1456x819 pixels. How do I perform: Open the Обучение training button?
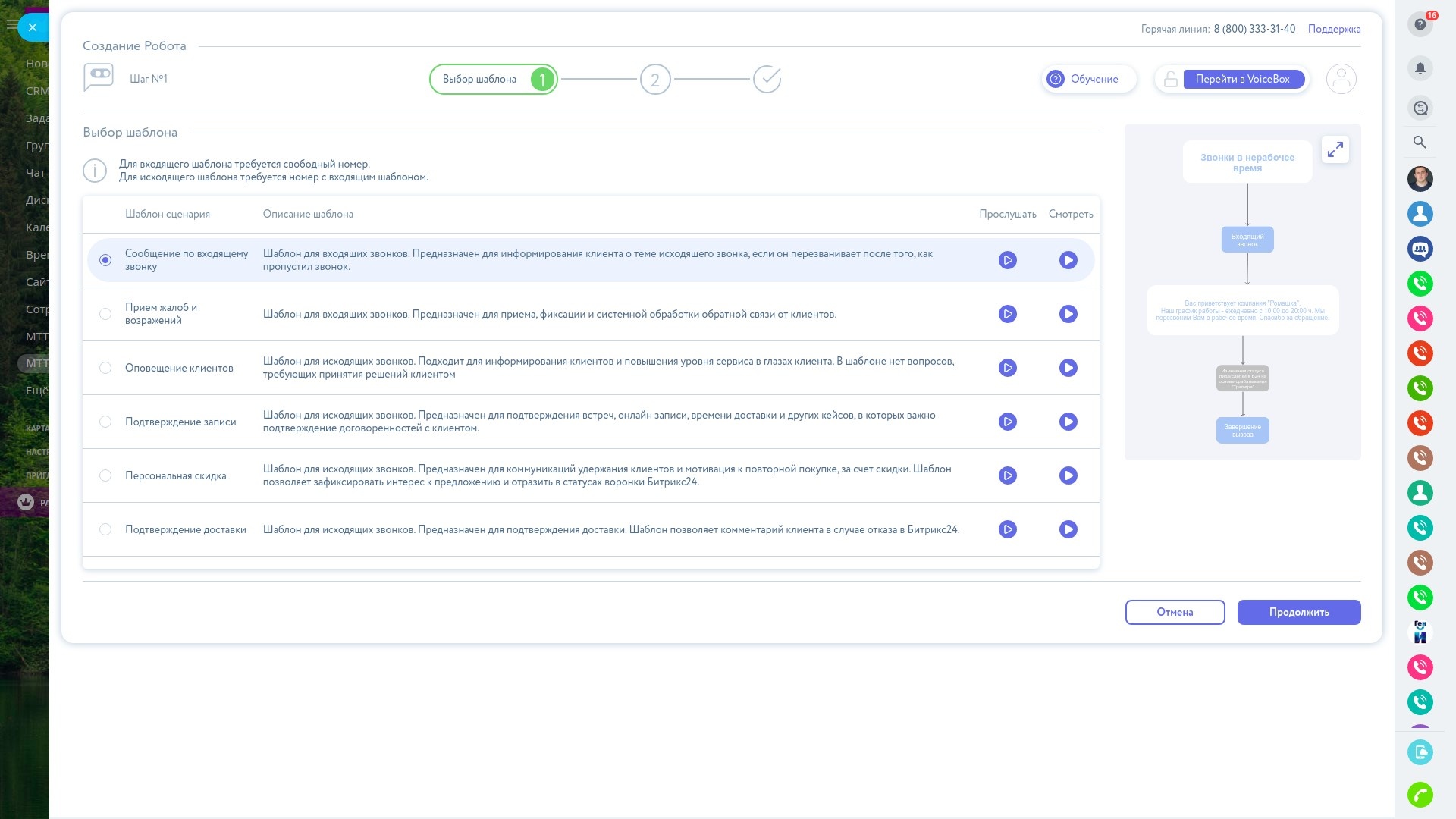(1088, 79)
